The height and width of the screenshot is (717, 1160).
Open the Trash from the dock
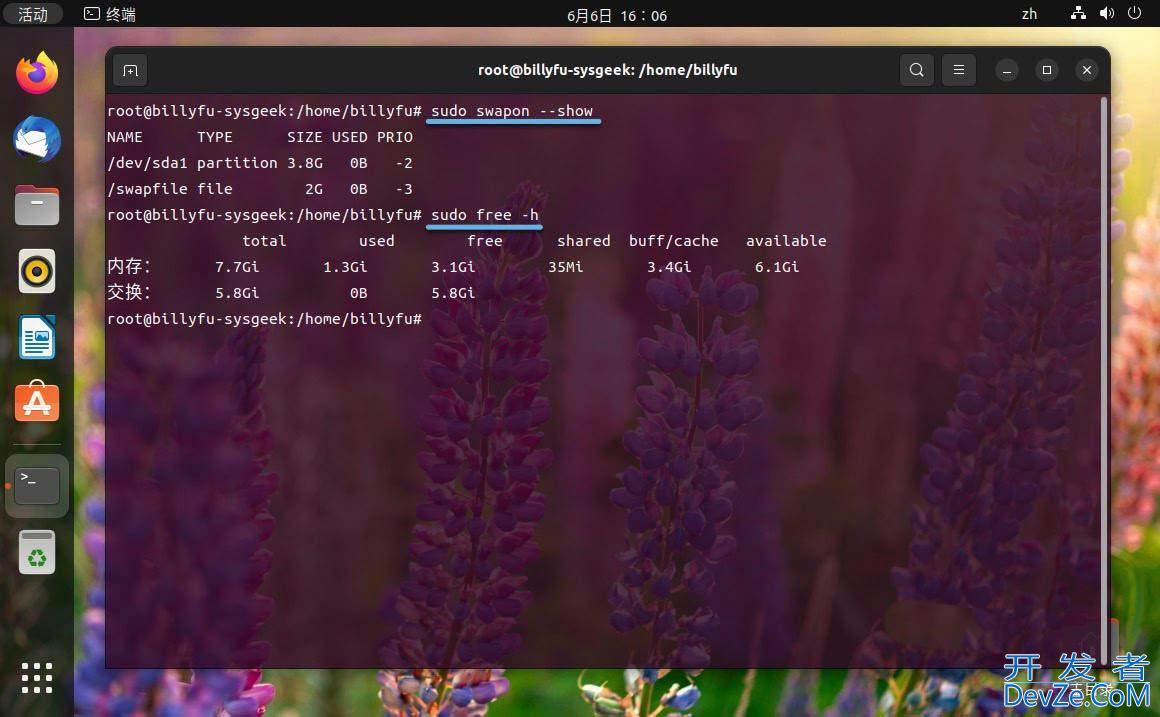(x=37, y=552)
